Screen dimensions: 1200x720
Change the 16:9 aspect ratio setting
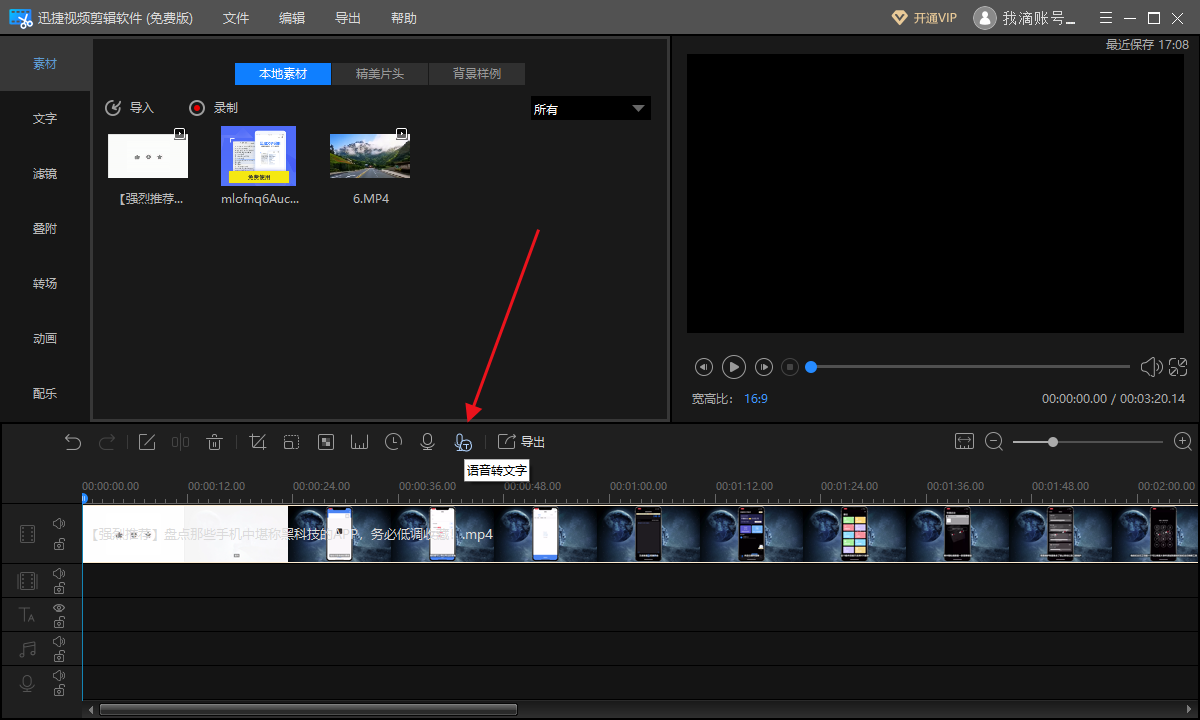click(x=756, y=398)
